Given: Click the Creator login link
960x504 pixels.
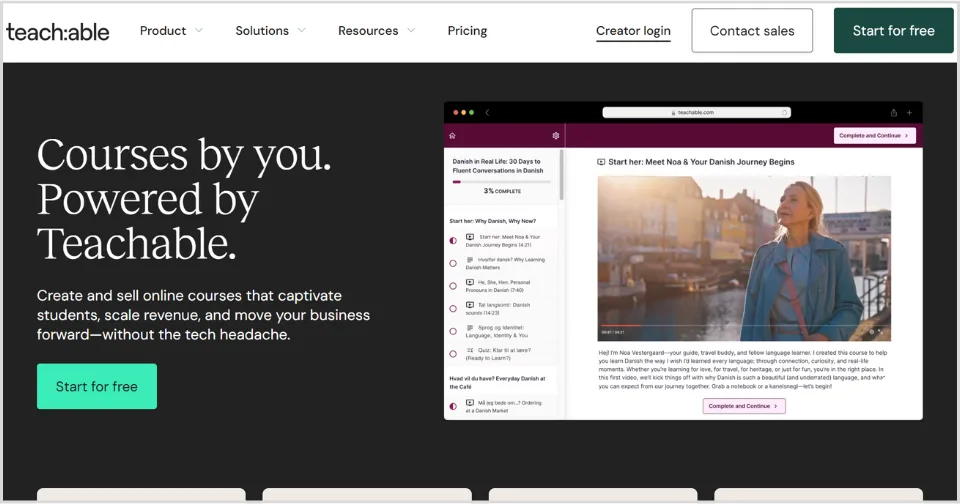Looking at the screenshot, I should tap(633, 31).
